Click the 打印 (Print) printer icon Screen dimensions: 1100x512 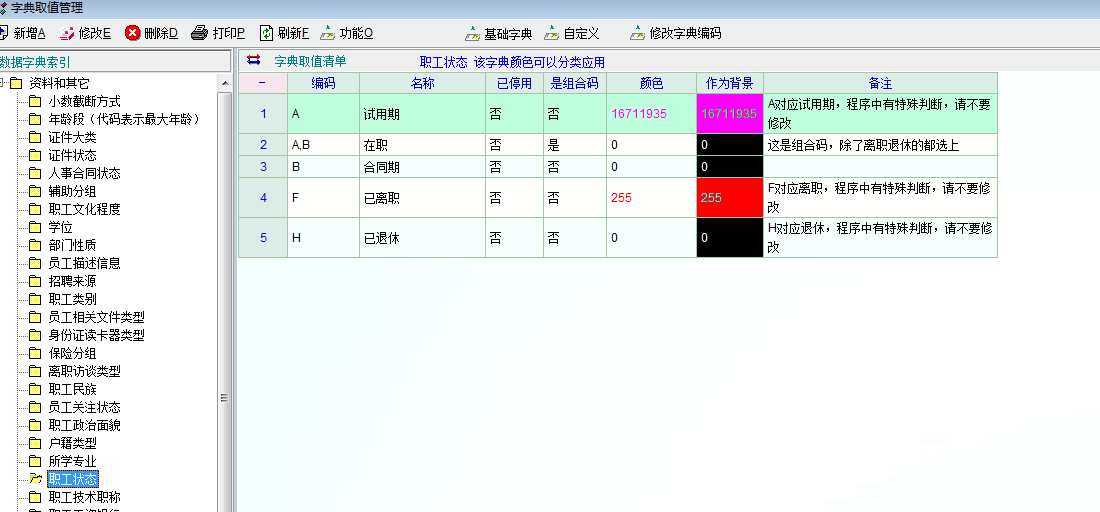click(x=200, y=33)
